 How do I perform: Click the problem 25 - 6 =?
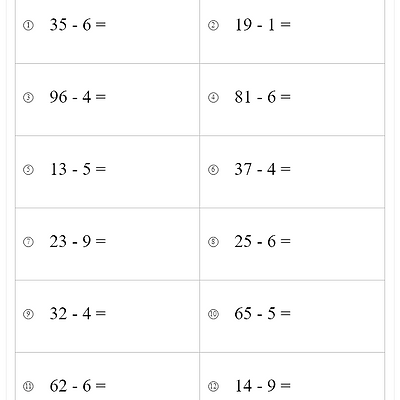pos(263,241)
